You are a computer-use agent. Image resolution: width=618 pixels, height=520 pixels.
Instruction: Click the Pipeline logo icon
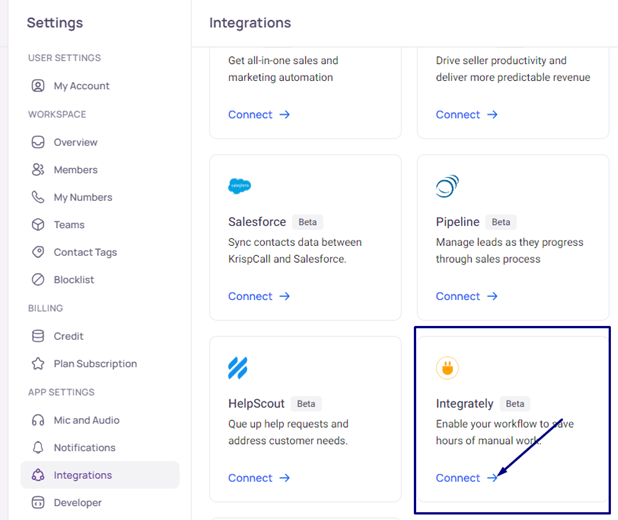447,186
